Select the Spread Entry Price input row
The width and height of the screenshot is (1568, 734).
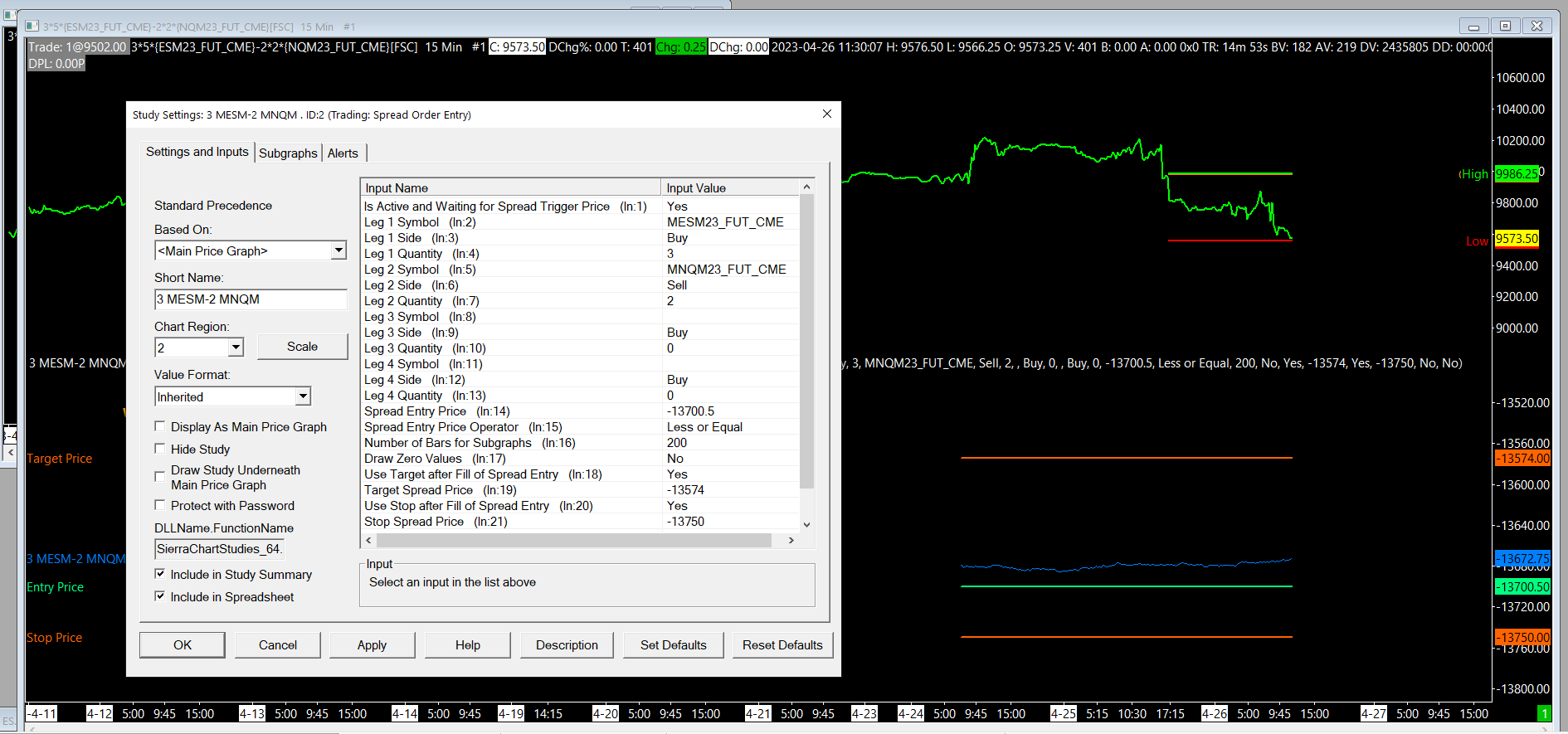pyautogui.click(x=581, y=411)
